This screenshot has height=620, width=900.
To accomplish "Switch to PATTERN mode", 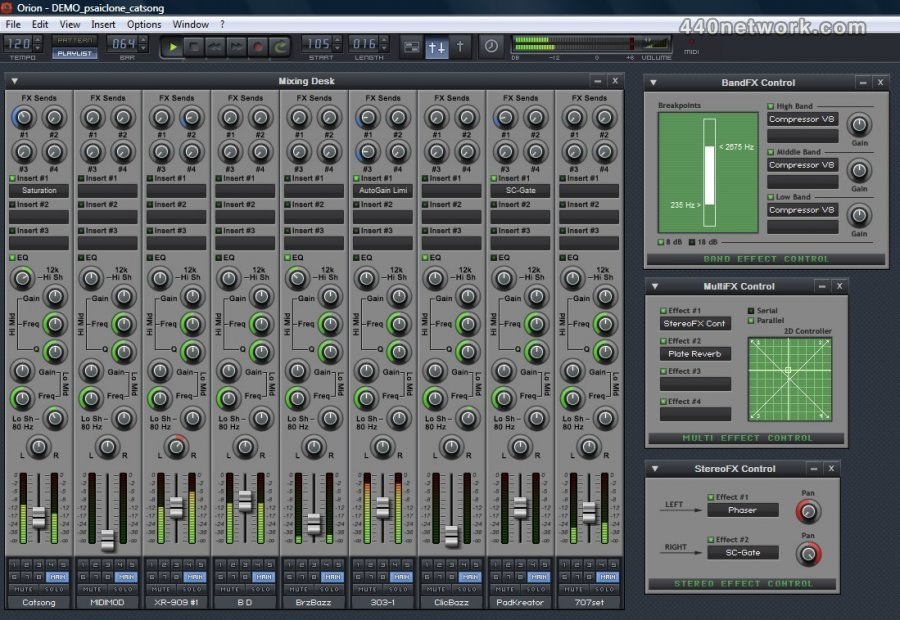I will click(x=75, y=40).
